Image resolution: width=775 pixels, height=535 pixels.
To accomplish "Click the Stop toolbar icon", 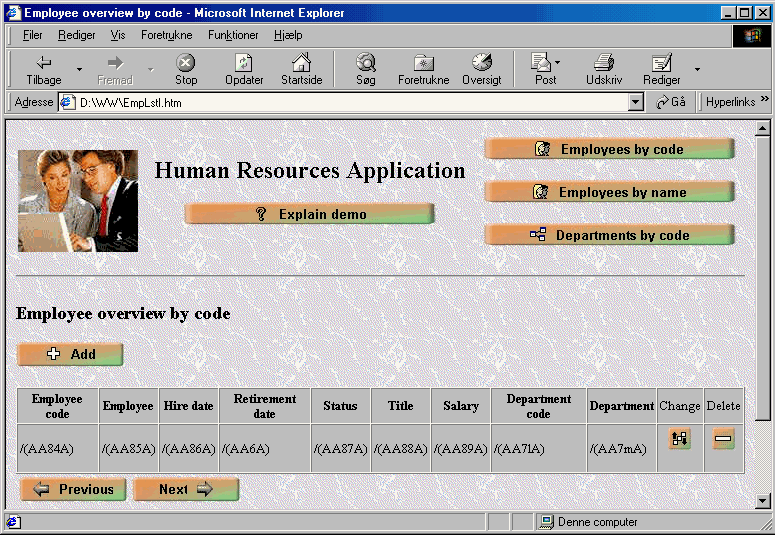I will click(186, 69).
